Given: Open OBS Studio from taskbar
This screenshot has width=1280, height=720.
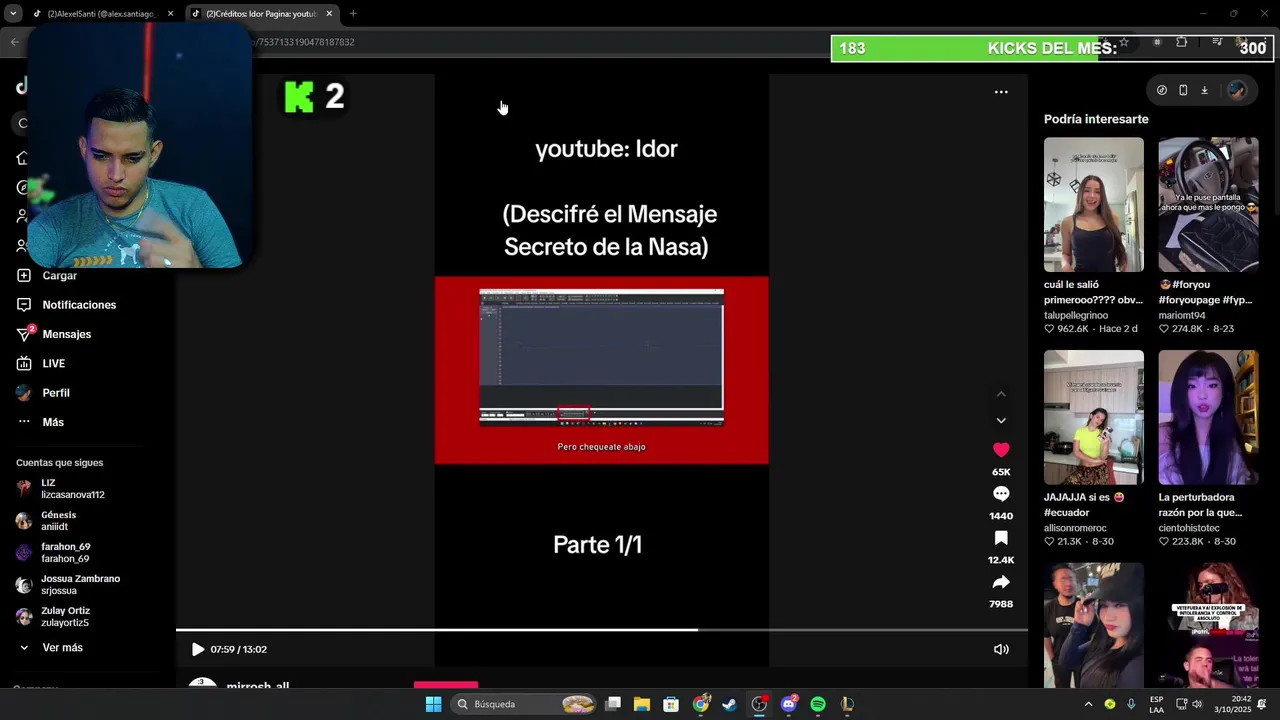Looking at the screenshot, I should (x=759, y=704).
